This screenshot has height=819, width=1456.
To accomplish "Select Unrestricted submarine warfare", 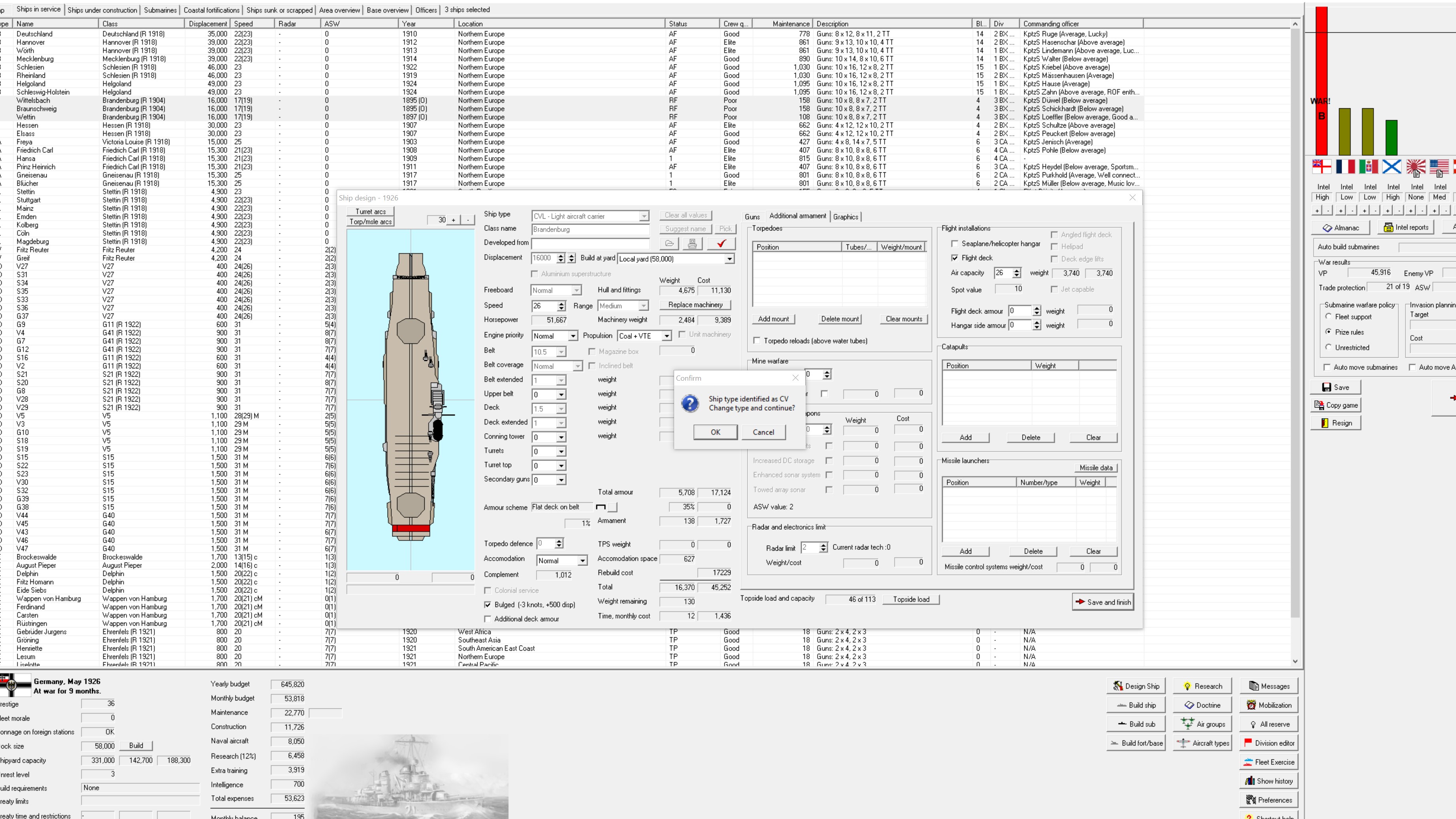I will (1328, 347).
